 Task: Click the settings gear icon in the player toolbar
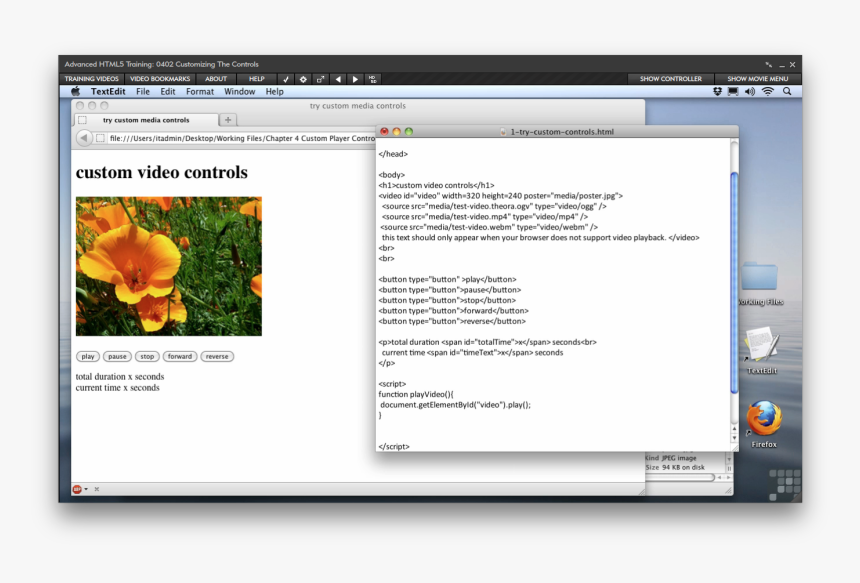coord(303,79)
